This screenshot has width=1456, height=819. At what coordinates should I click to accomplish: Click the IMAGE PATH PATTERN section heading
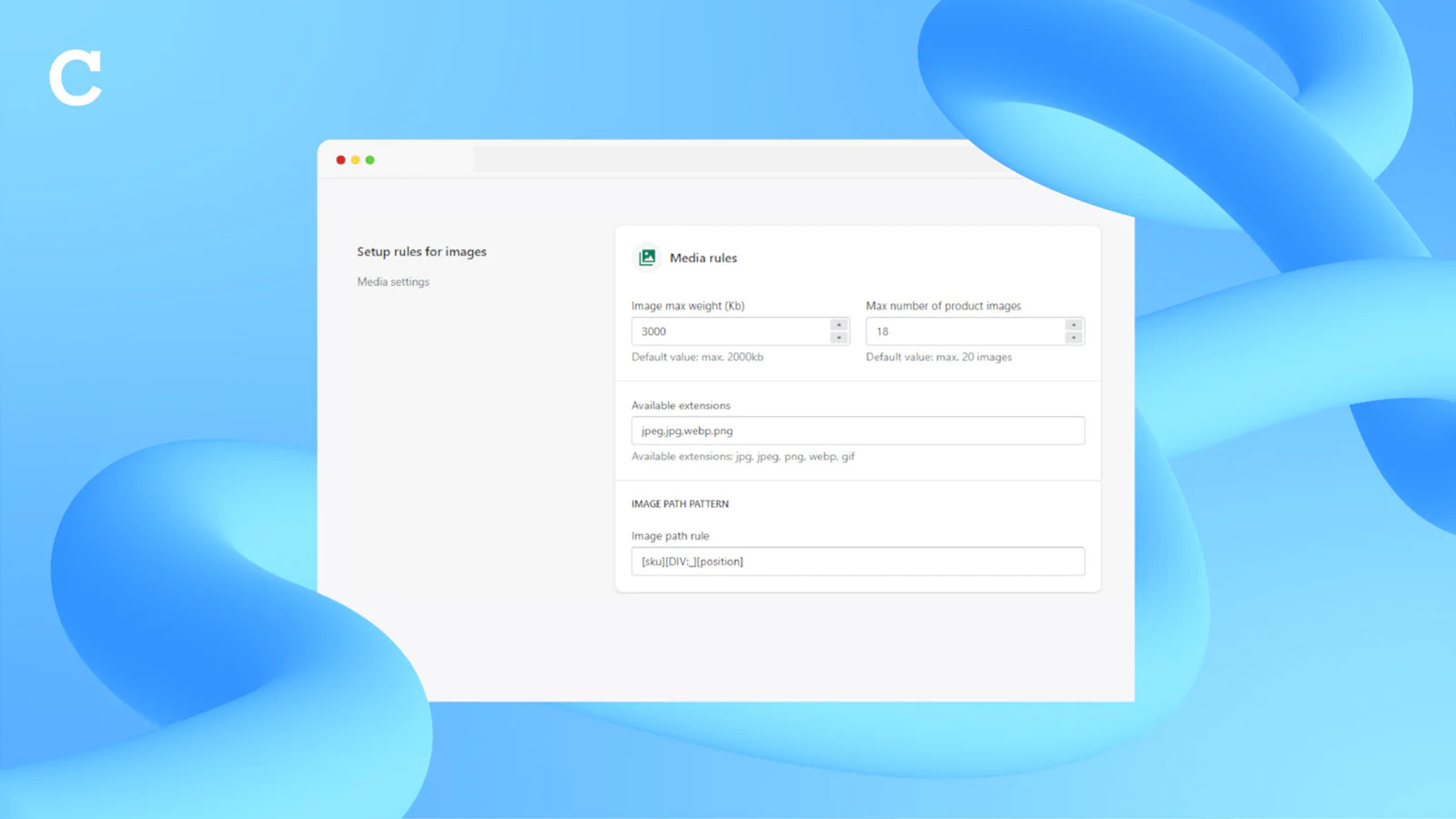click(680, 504)
